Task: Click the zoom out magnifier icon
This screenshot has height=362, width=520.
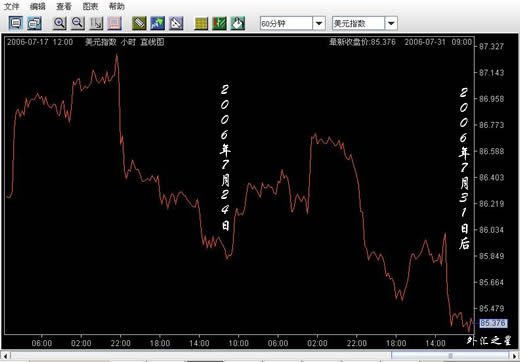Action: [x=78, y=23]
